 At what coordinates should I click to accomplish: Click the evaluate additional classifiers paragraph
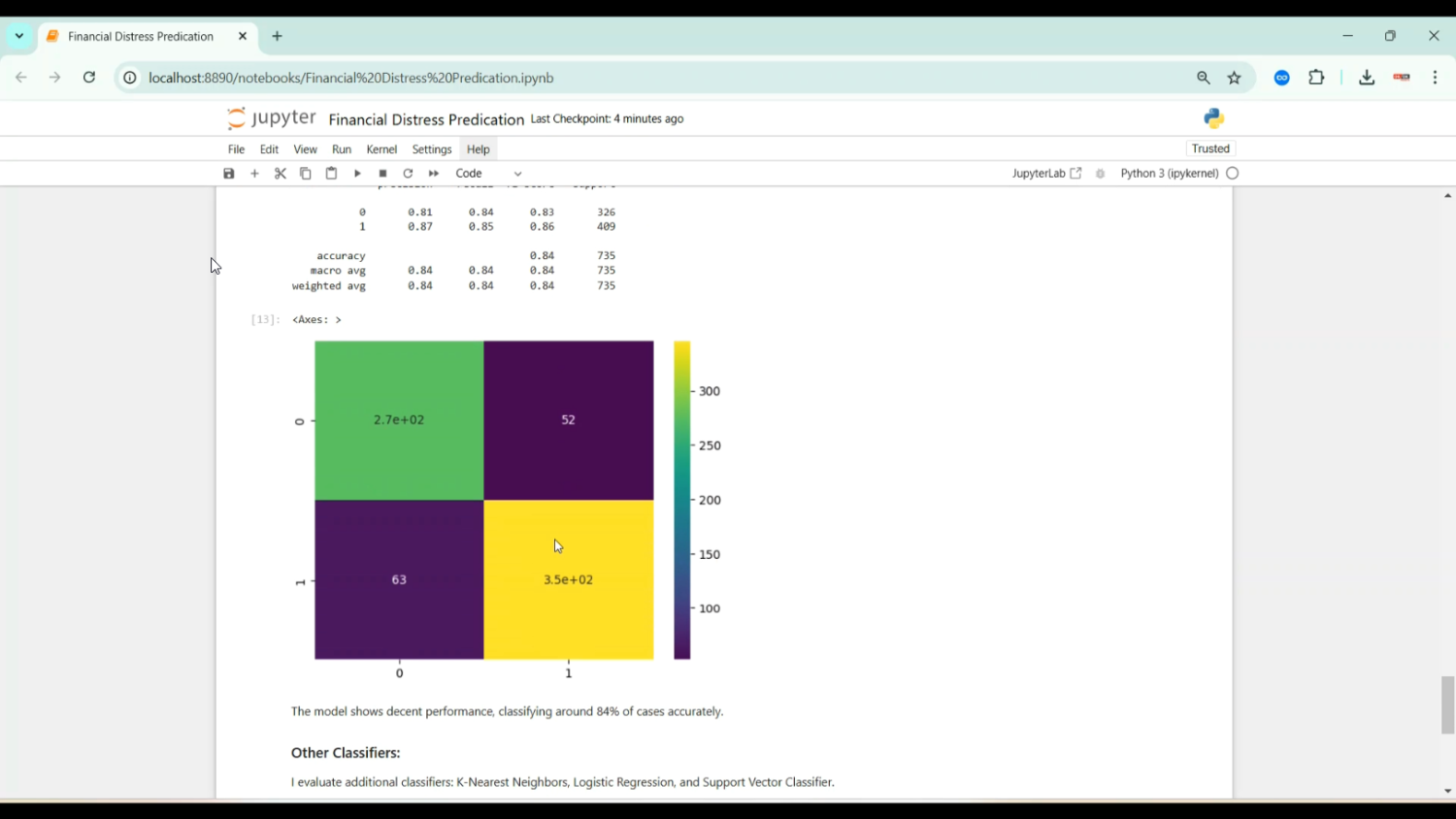563,782
